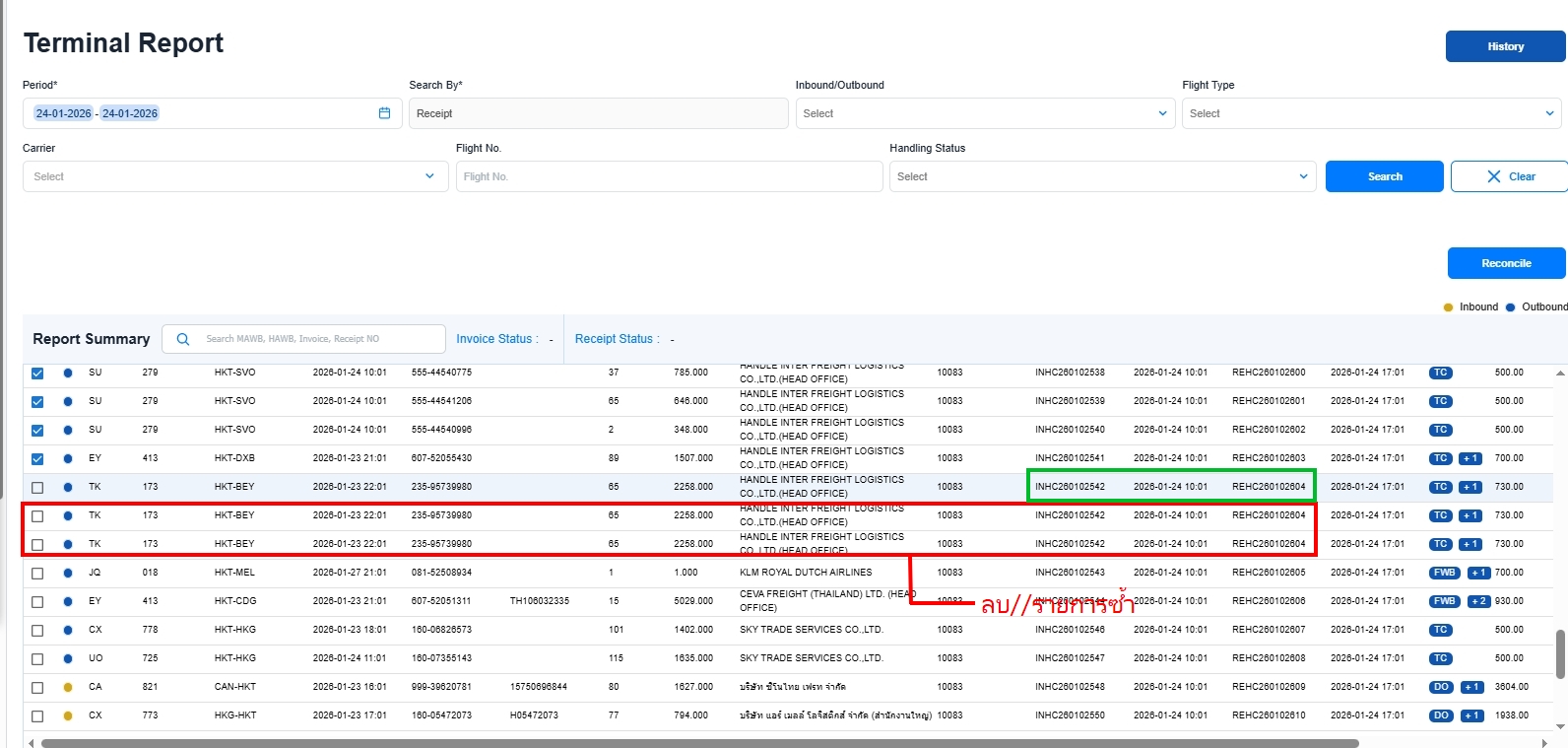Click the yellow inbound dot on the CX 773 row

coord(68,715)
